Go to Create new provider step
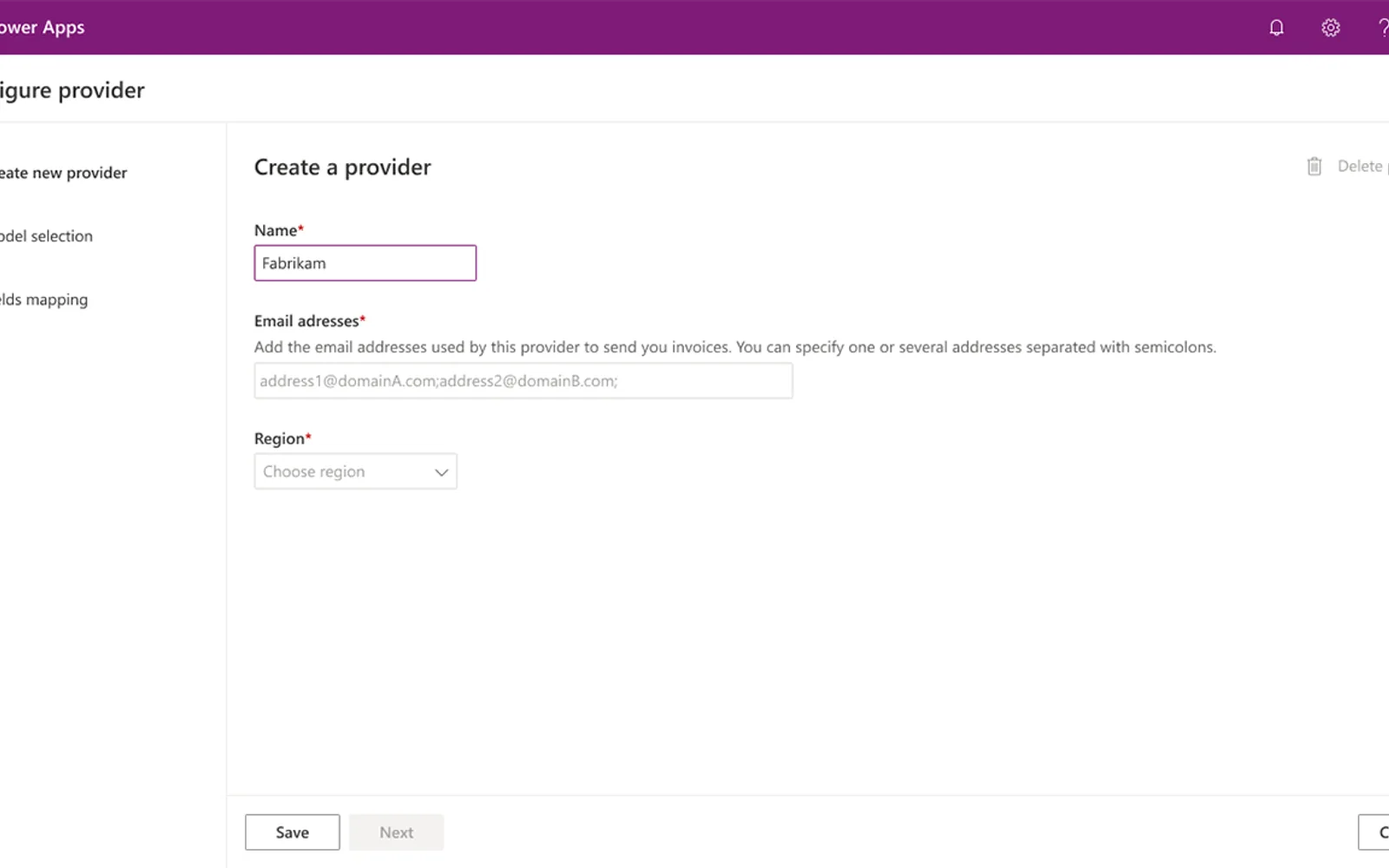 tap(63, 173)
